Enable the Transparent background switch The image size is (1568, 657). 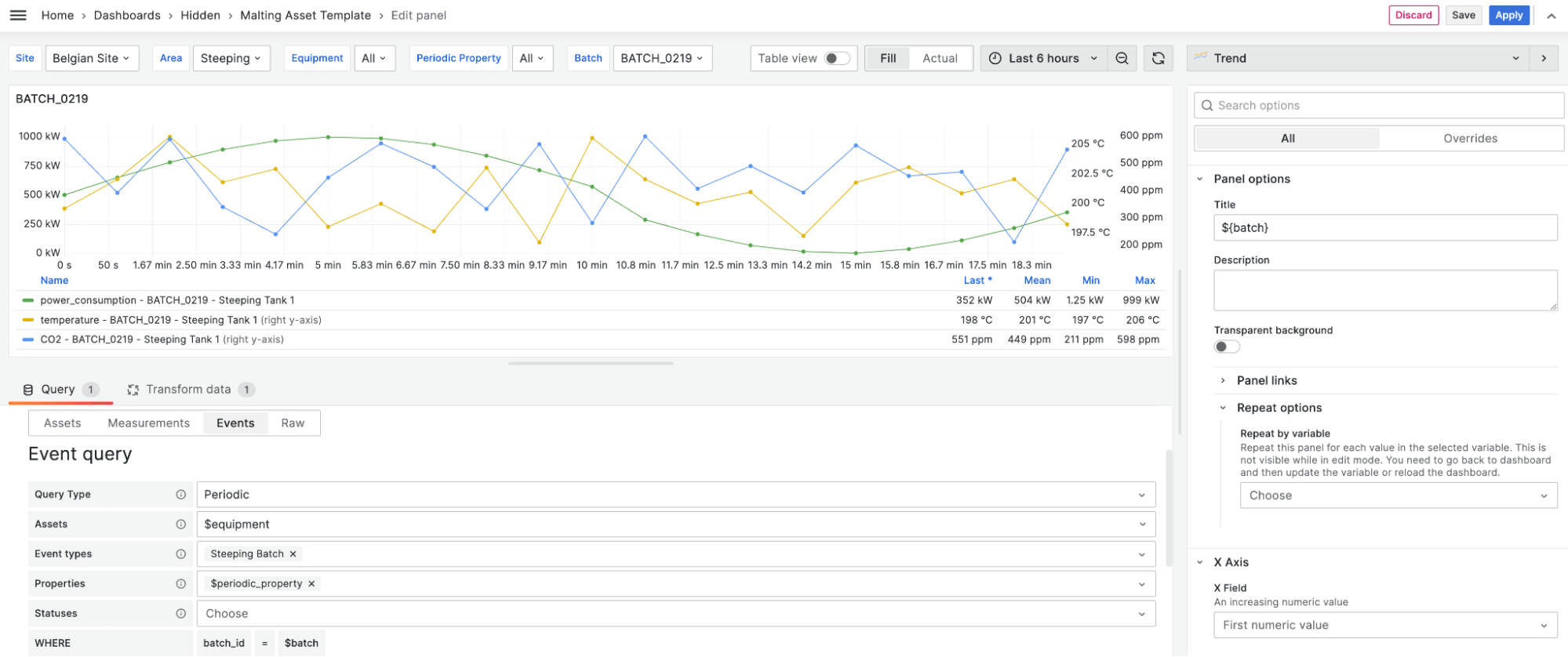click(x=1227, y=347)
